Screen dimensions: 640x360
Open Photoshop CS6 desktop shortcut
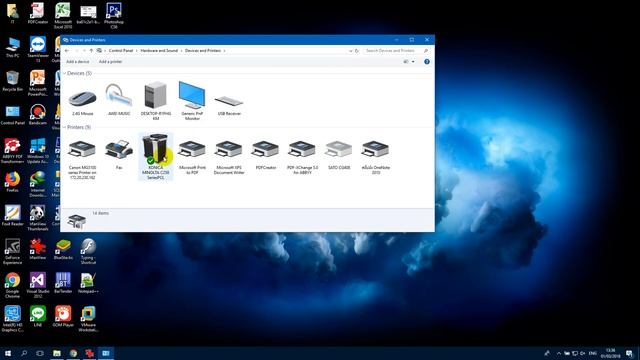click(113, 16)
